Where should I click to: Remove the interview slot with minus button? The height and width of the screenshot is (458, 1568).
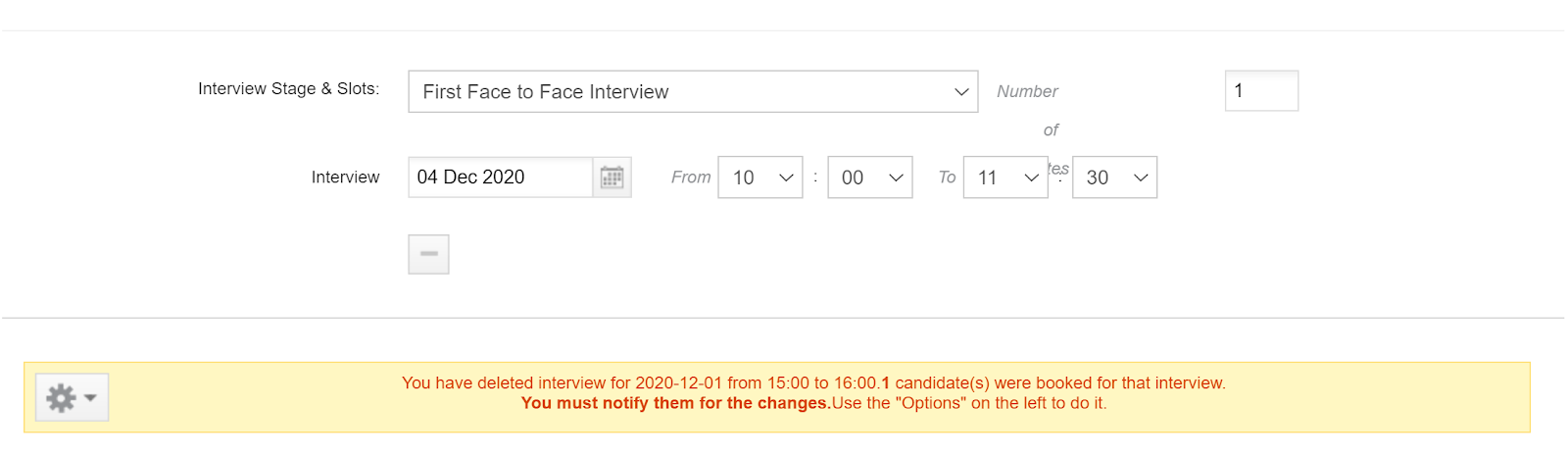[428, 254]
